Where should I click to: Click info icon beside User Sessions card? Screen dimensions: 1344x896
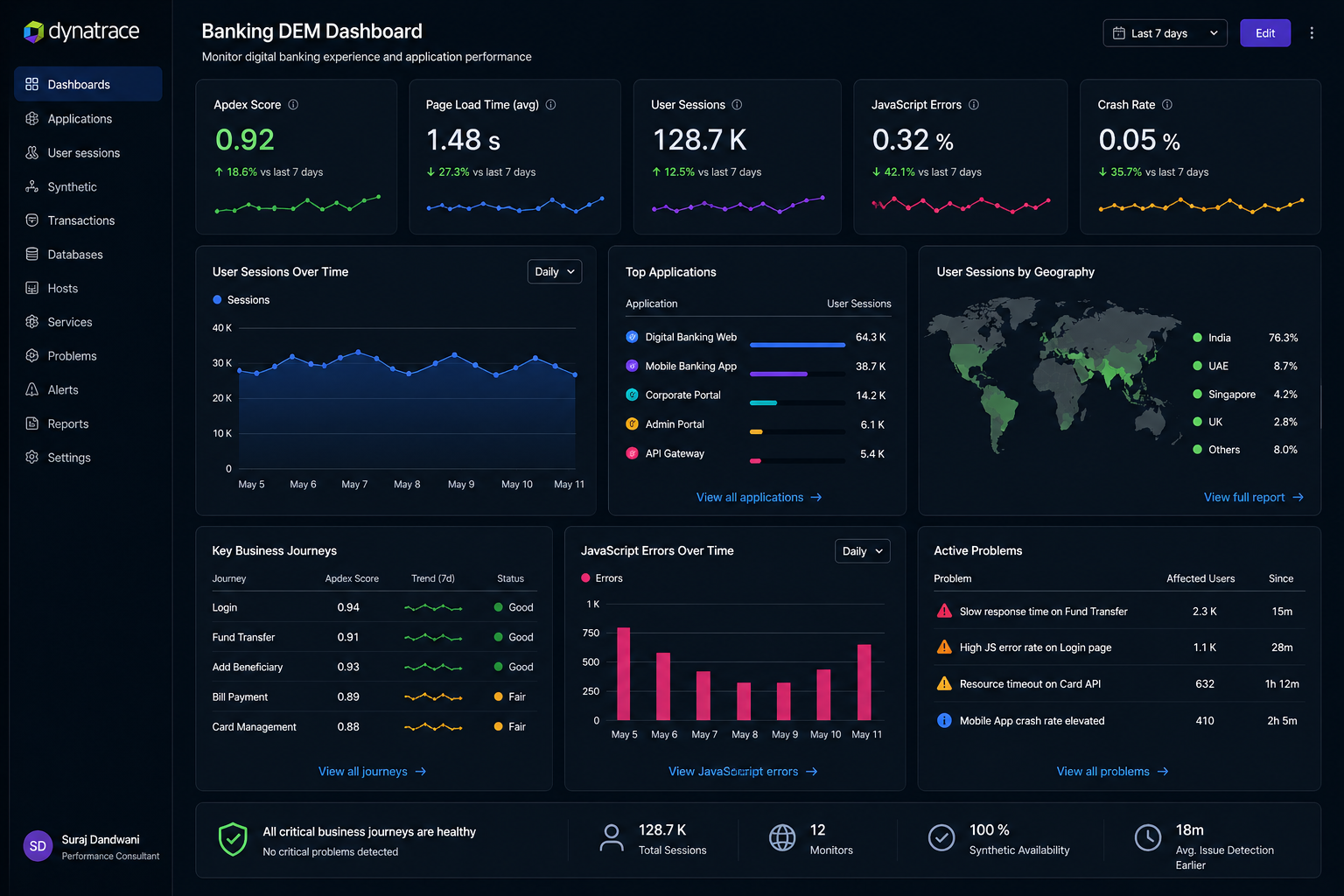[x=737, y=104]
